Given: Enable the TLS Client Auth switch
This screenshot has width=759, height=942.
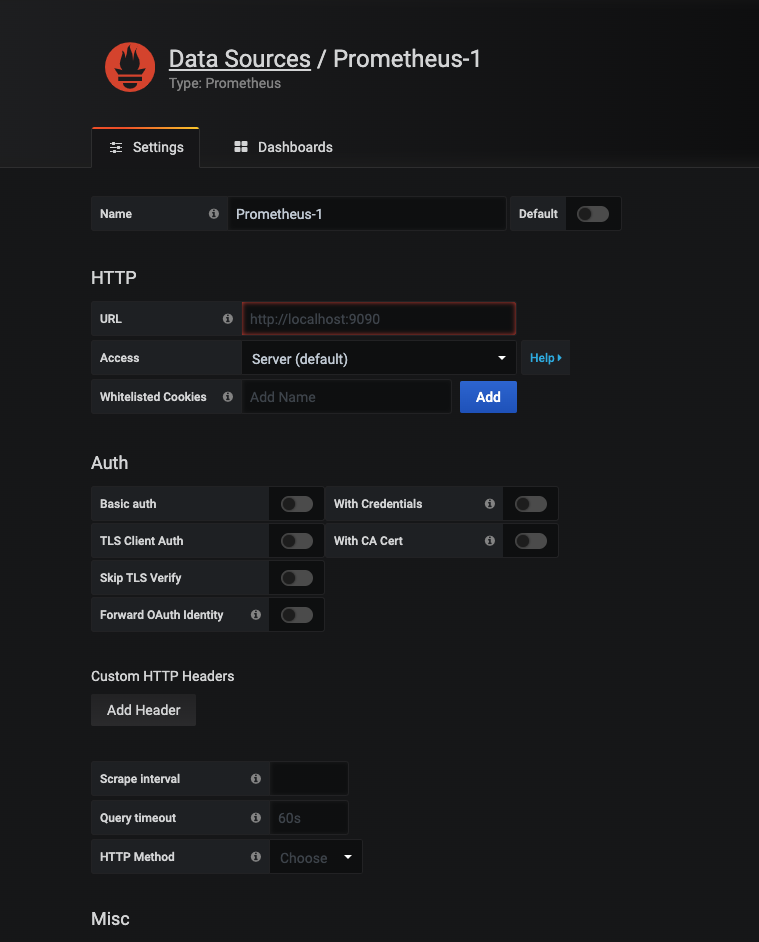Looking at the screenshot, I should pyautogui.click(x=297, y=541).
